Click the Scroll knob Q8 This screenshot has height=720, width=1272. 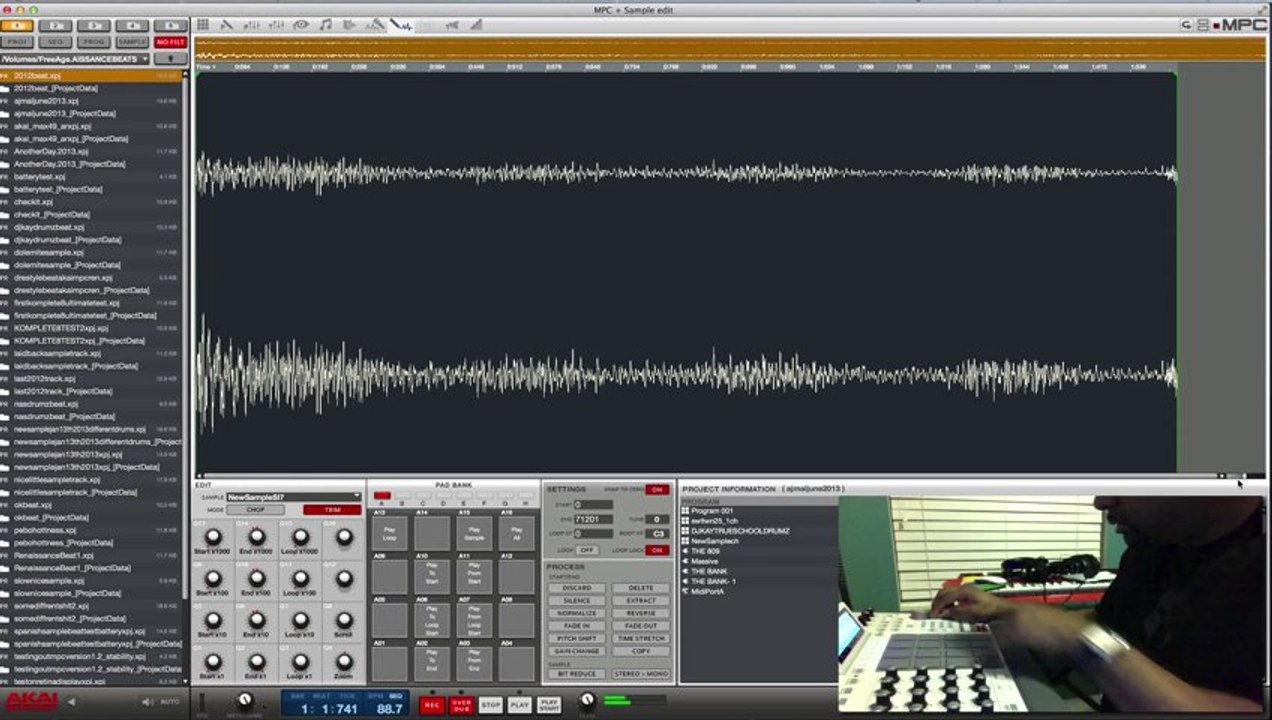tap(345, 619)
